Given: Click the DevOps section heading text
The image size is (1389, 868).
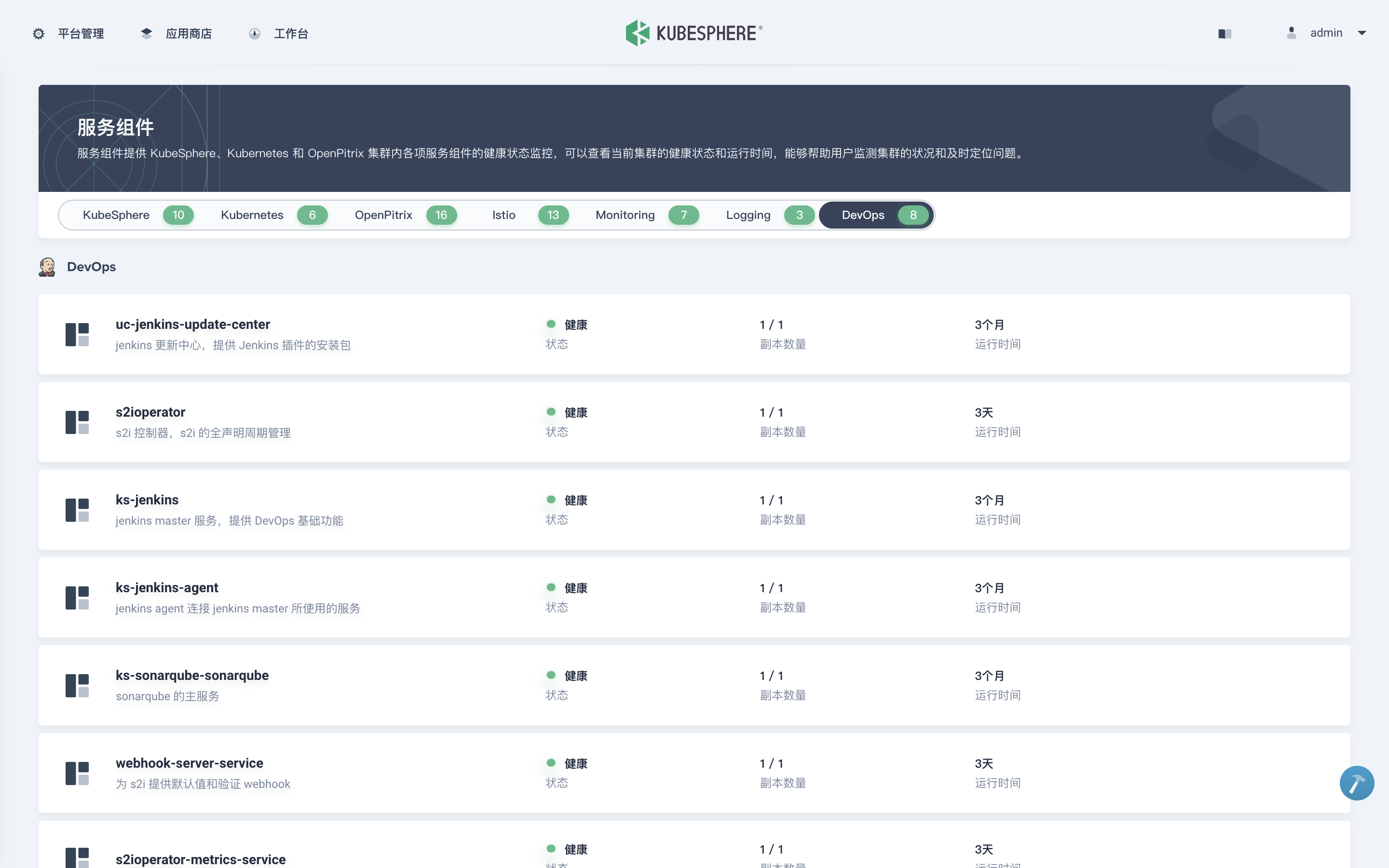Looking at the screenshot, I should click(91, 267).
